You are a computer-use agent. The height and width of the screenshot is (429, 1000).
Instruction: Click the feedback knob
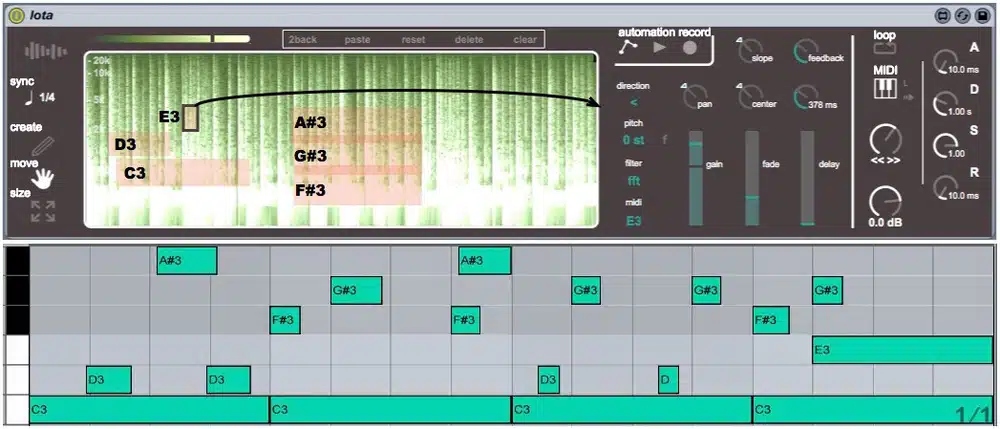point(806,51)
